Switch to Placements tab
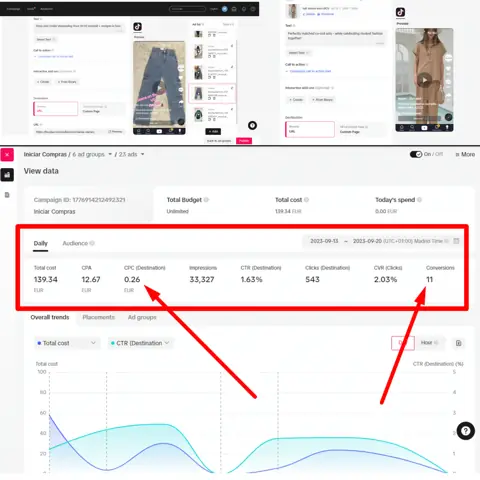Screen dimensions: 480x480 [x=98, y=317]
